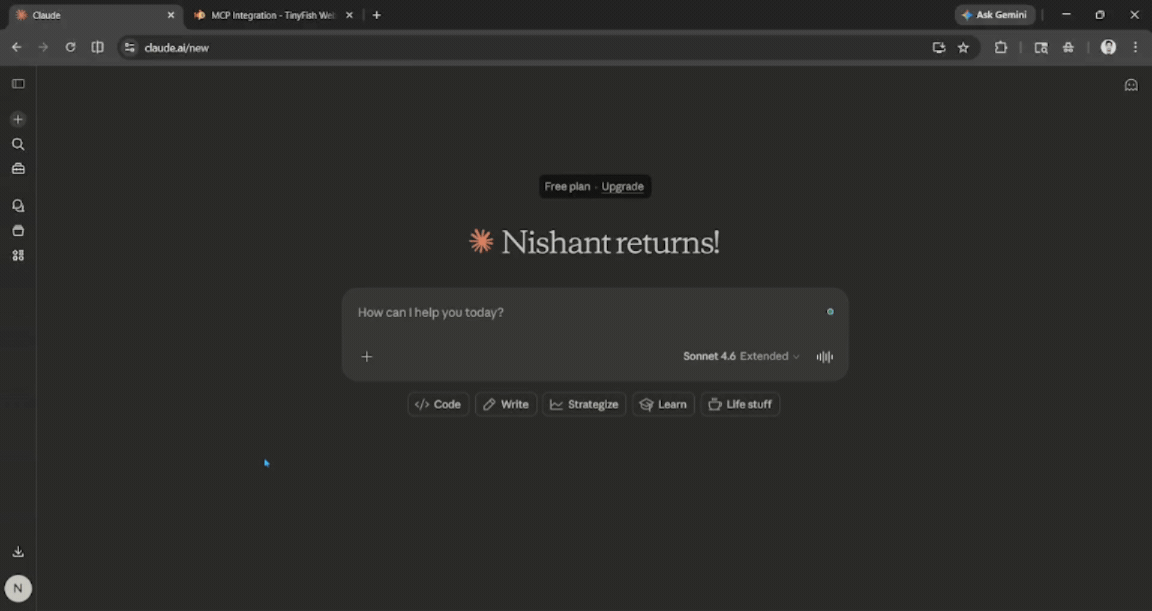The image size is (1152, 611).
Task: Open Chrome's extensions puzzle icon
Action: tap(1001, 47)
